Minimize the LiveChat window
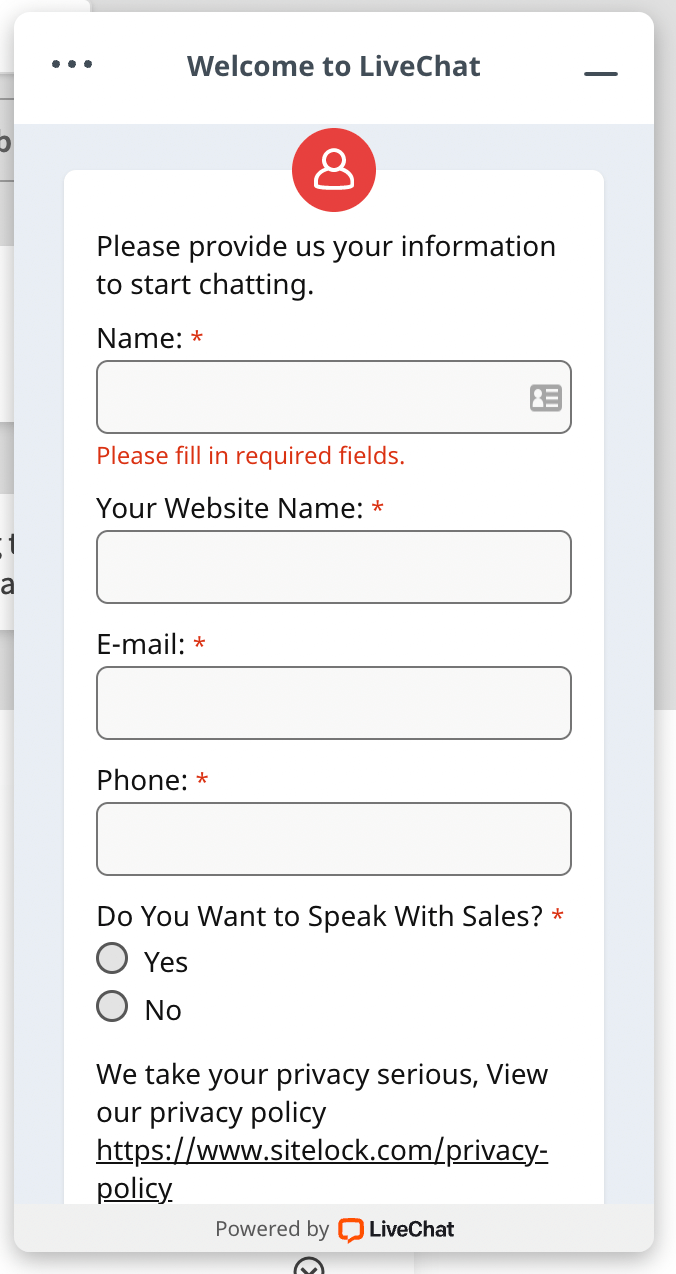The height and width of the screenshot is (1274, 676). pyautogui.click(x=601, y=74)
